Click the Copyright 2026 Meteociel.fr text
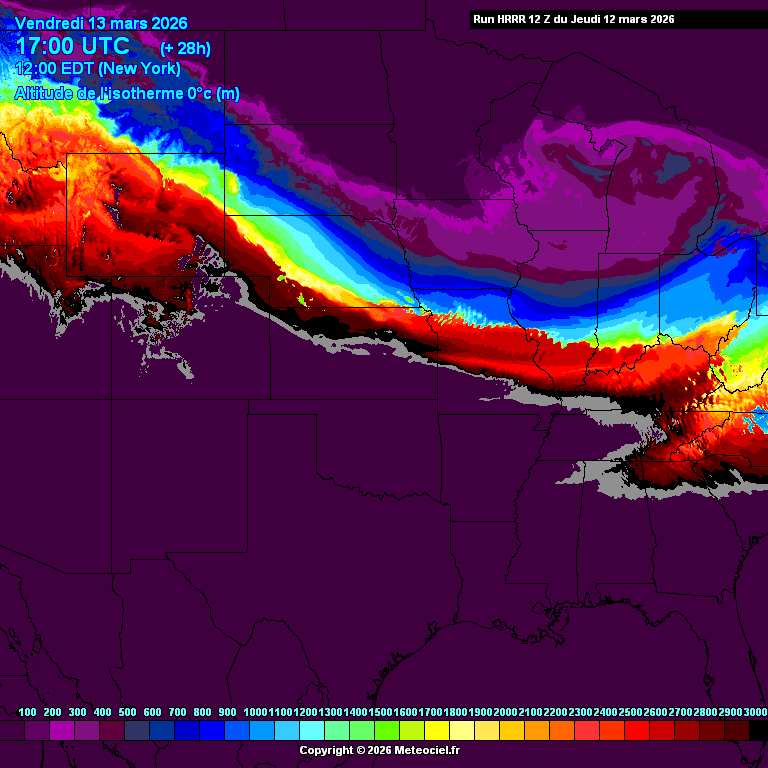This screenshot has width=768, height=768. click(x=380, y=750)
